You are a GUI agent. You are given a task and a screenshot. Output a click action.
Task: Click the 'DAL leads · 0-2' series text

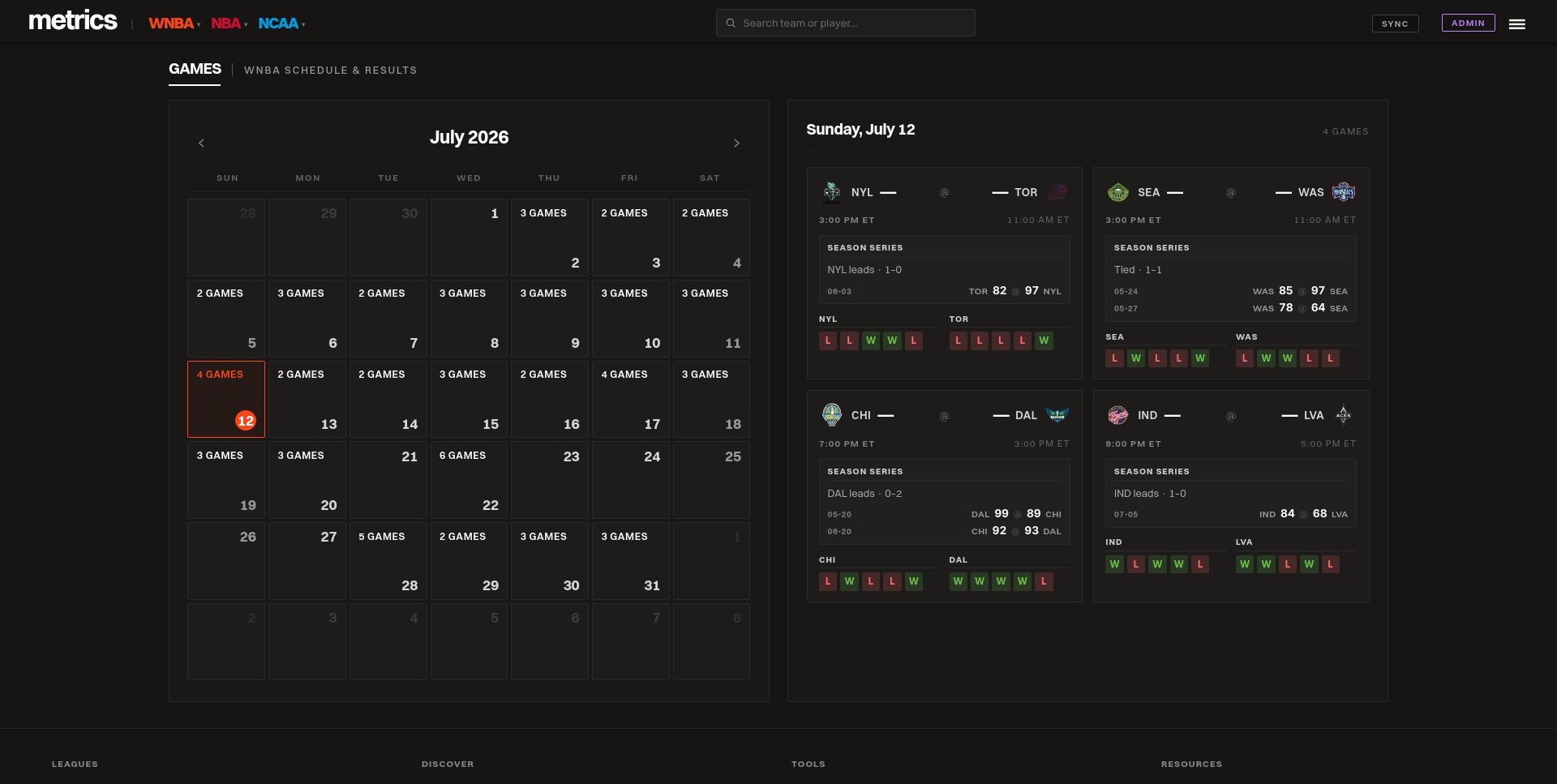tap(864, 494)
